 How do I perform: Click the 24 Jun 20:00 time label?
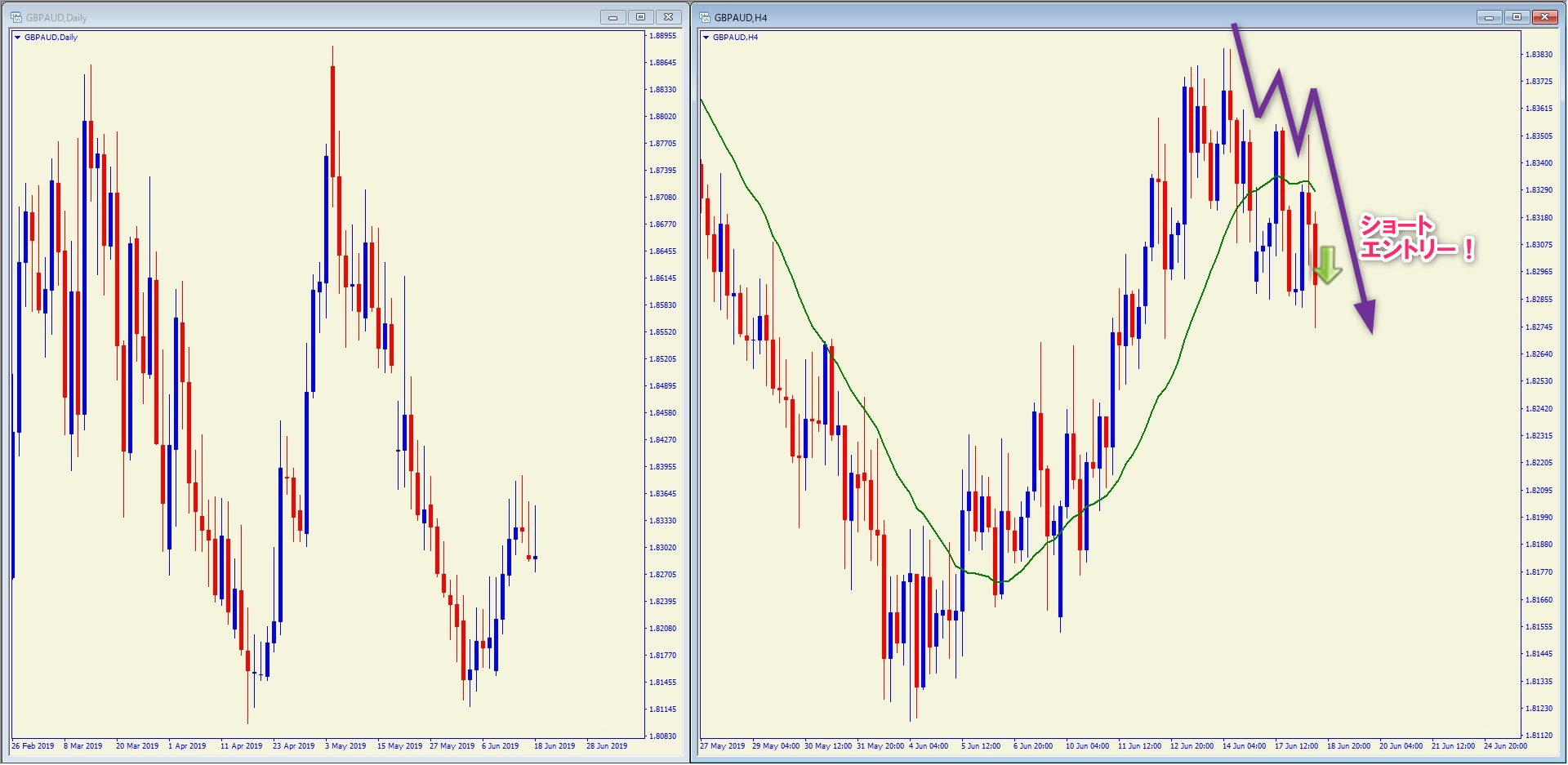click(1505, 746)
